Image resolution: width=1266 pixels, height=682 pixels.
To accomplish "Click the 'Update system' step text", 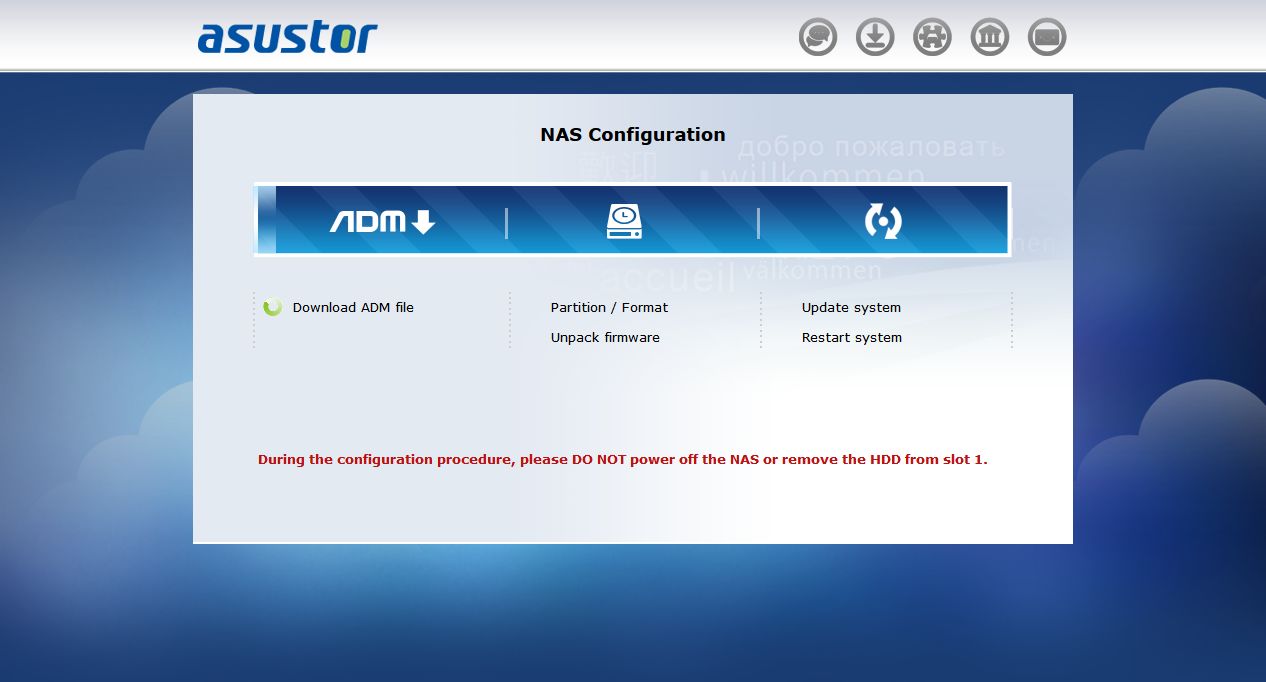I will tap(851, 307).
